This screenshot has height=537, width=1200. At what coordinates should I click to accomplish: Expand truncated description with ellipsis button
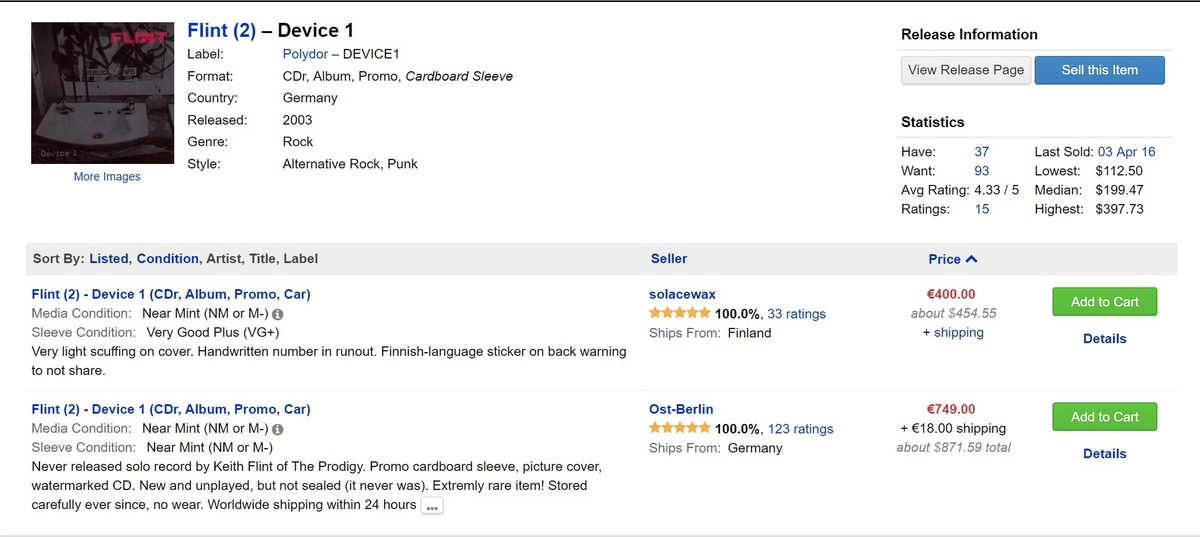coord(431,507)
